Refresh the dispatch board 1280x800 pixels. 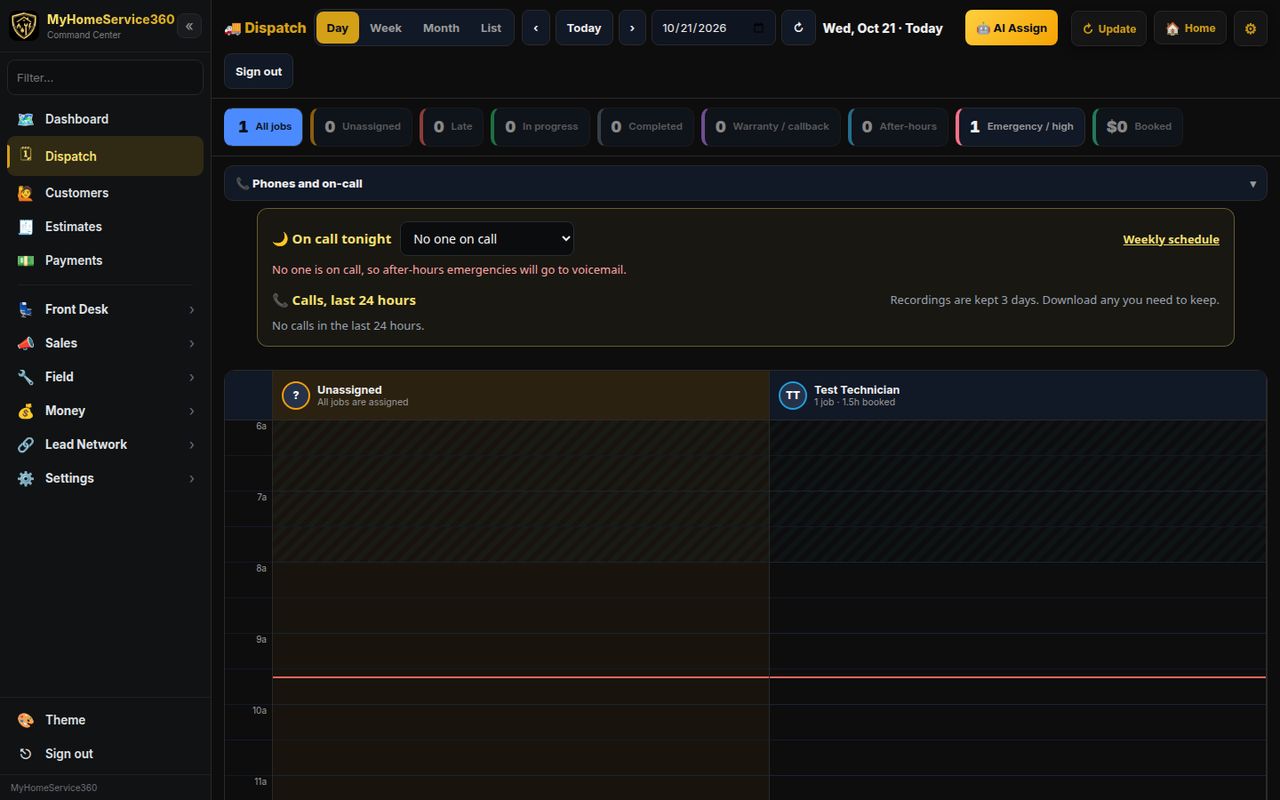(x=798, y=28)
